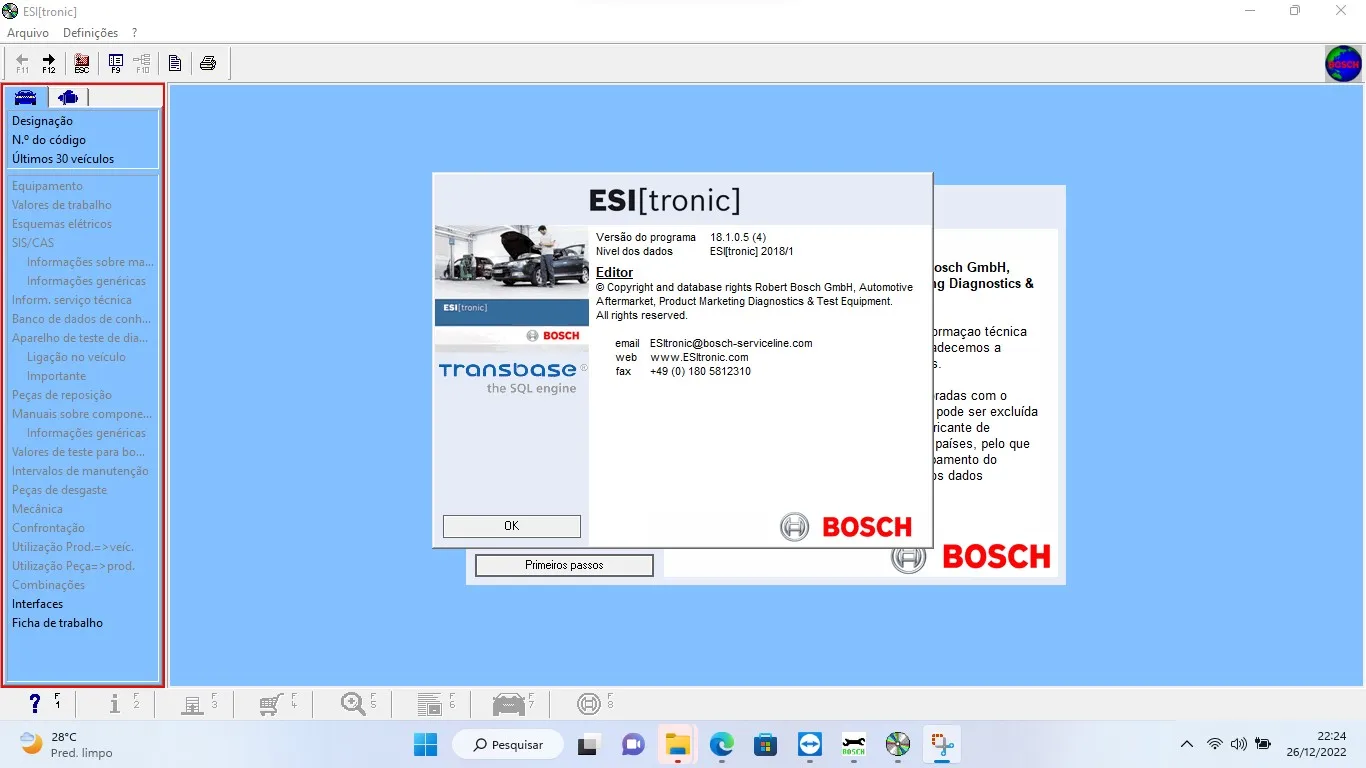Click Peças de desgaste sidebar entry
The height and width of the screenshot is (768, 1366).
[59, 490]
